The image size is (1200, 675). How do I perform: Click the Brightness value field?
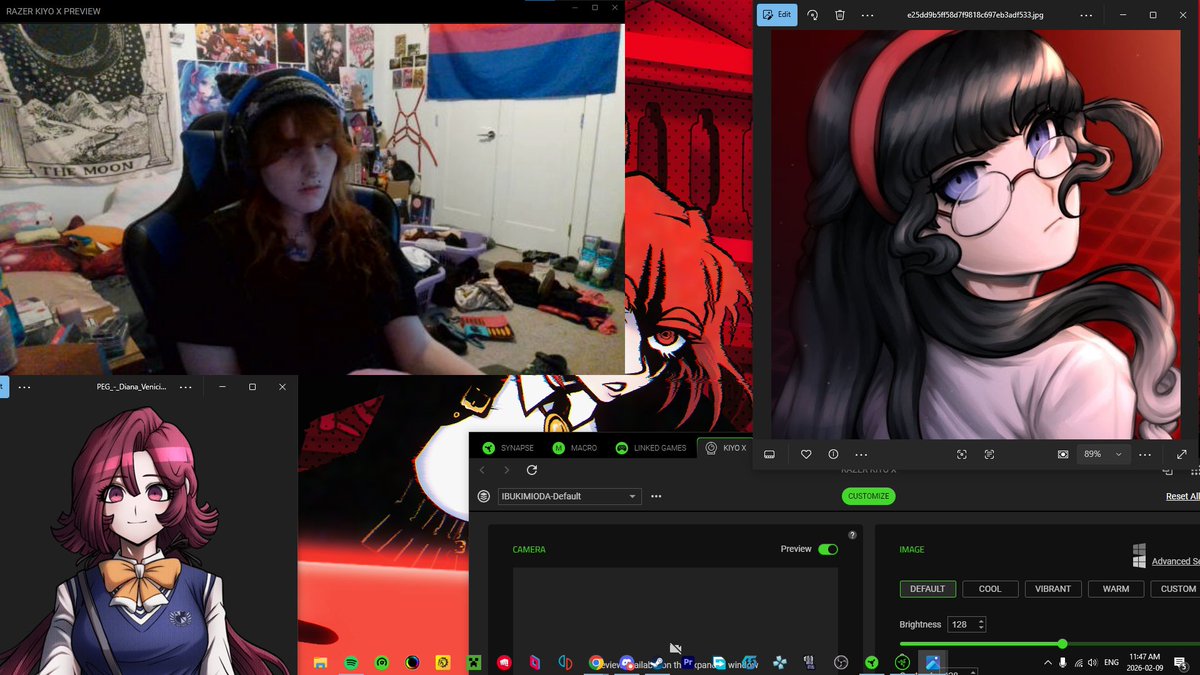(x=967, y=624)
